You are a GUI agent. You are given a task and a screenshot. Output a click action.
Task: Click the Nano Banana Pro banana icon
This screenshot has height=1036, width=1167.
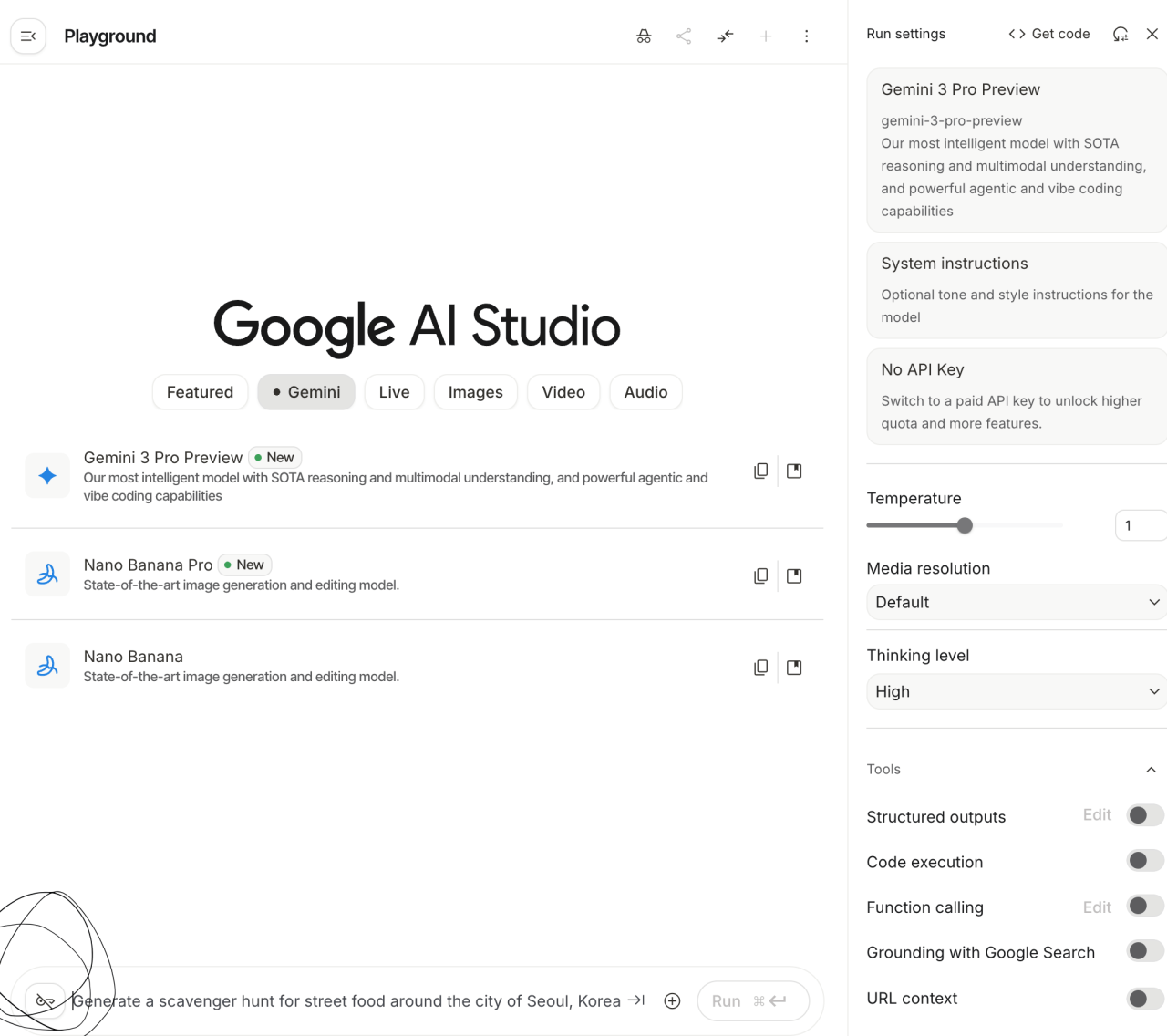point(47,574)
